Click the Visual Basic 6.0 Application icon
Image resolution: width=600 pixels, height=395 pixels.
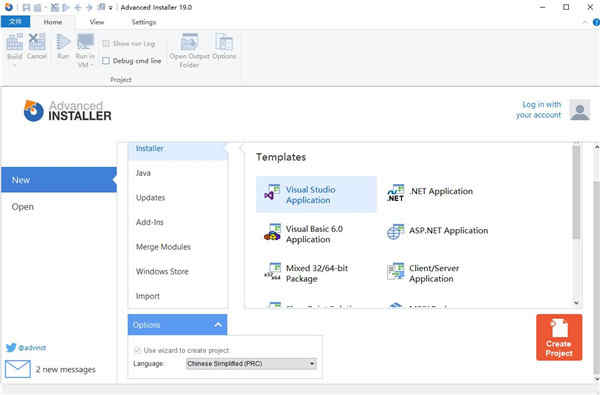click(x=272, y=232)
